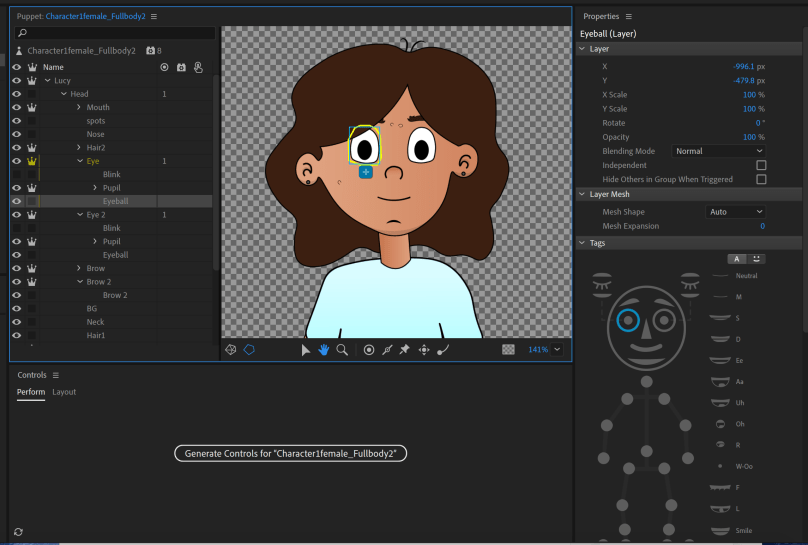This screenshot has height=545, width=808.
Task: Open the Mesh Shape Auto dropdown
Action: (735, 212)
